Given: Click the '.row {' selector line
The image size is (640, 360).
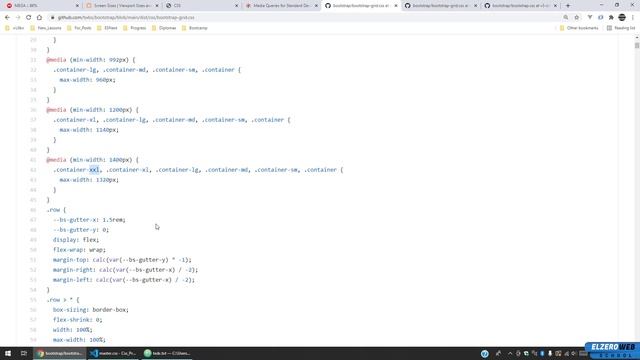Looking at the screenshot, I should click(56, 210).
